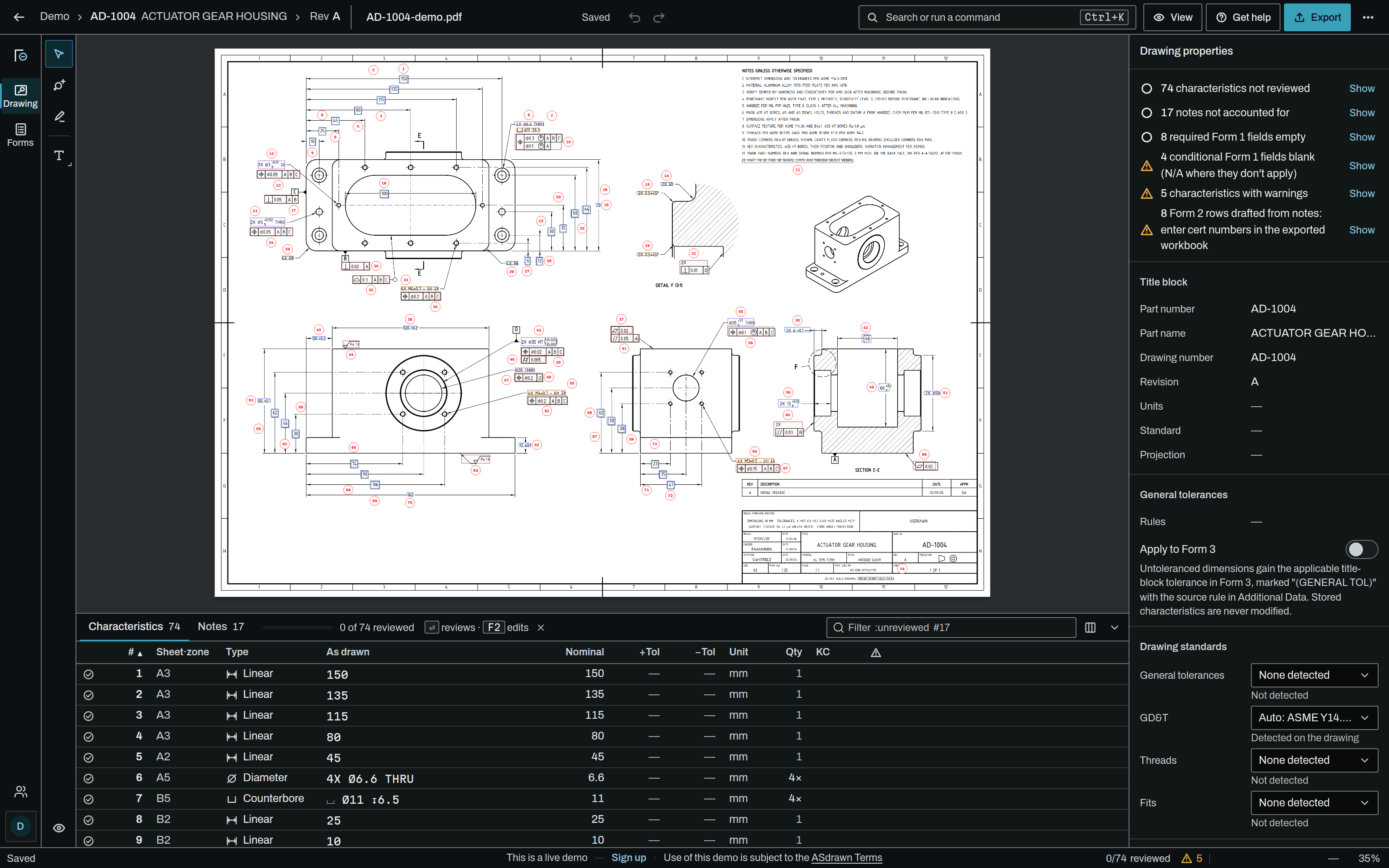Select the pencil edit tool

59,117
